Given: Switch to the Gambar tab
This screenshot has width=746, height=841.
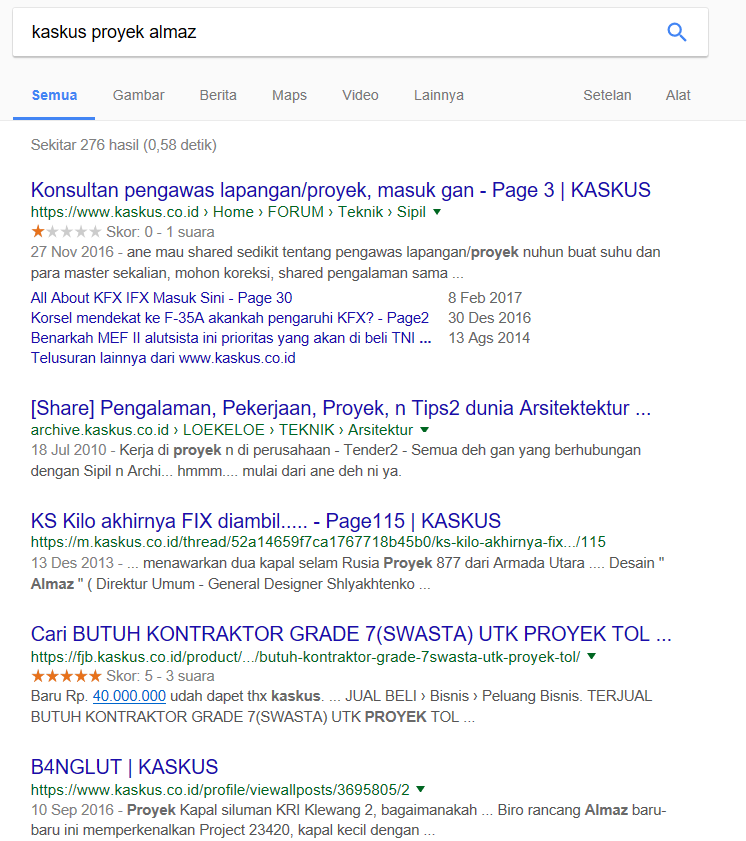Looking at the screenshot, I should tap(138, 95).
